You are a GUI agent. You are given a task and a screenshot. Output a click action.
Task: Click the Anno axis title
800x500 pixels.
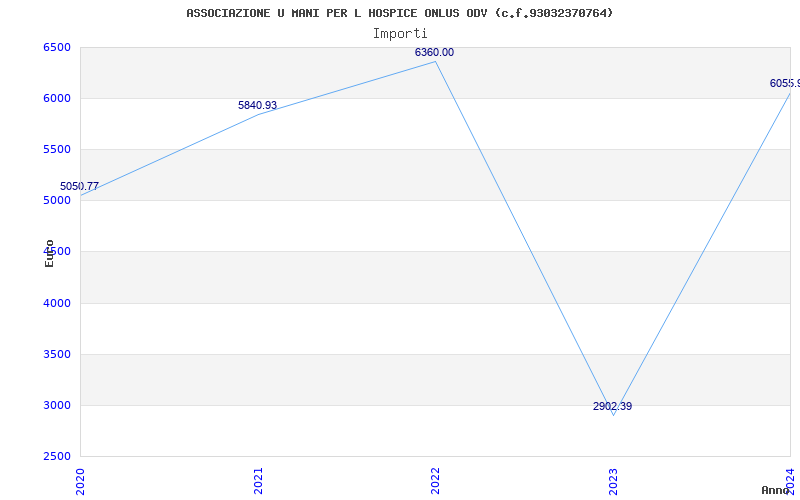coord(776,490)
